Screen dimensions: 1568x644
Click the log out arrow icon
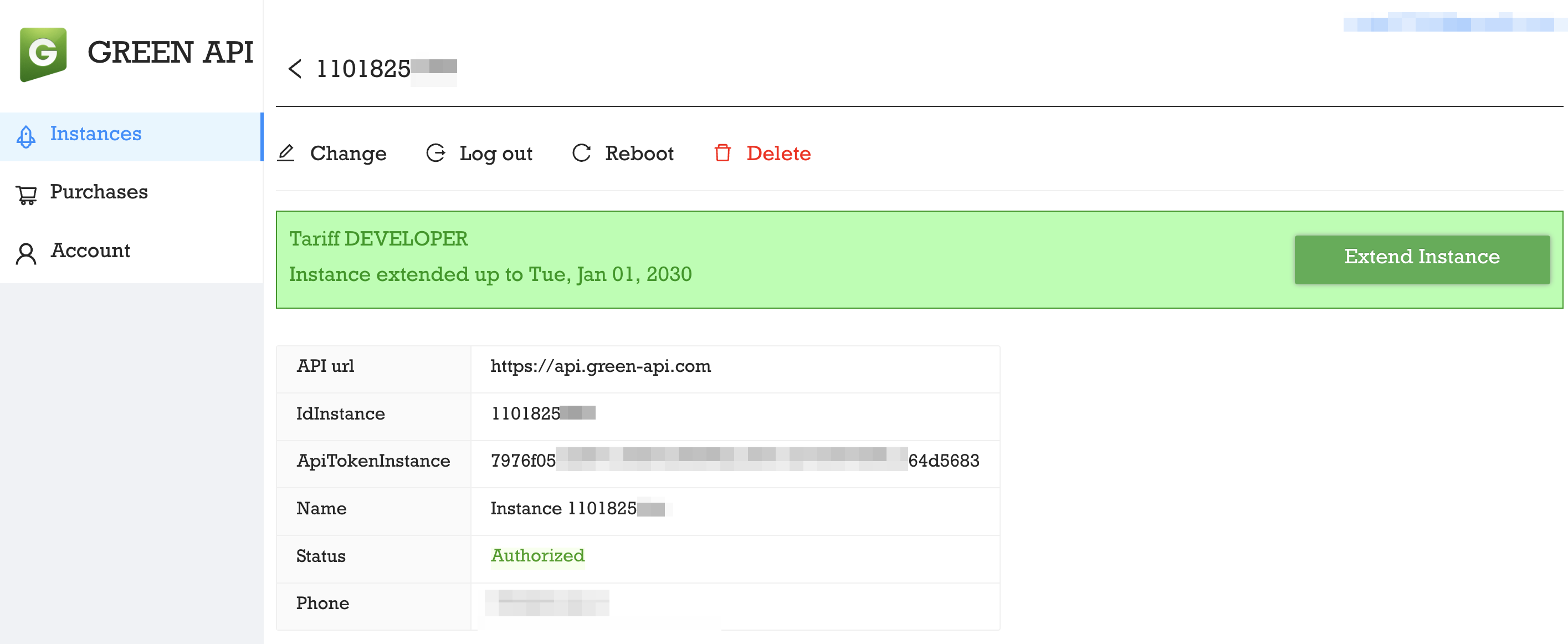[435, 153]
